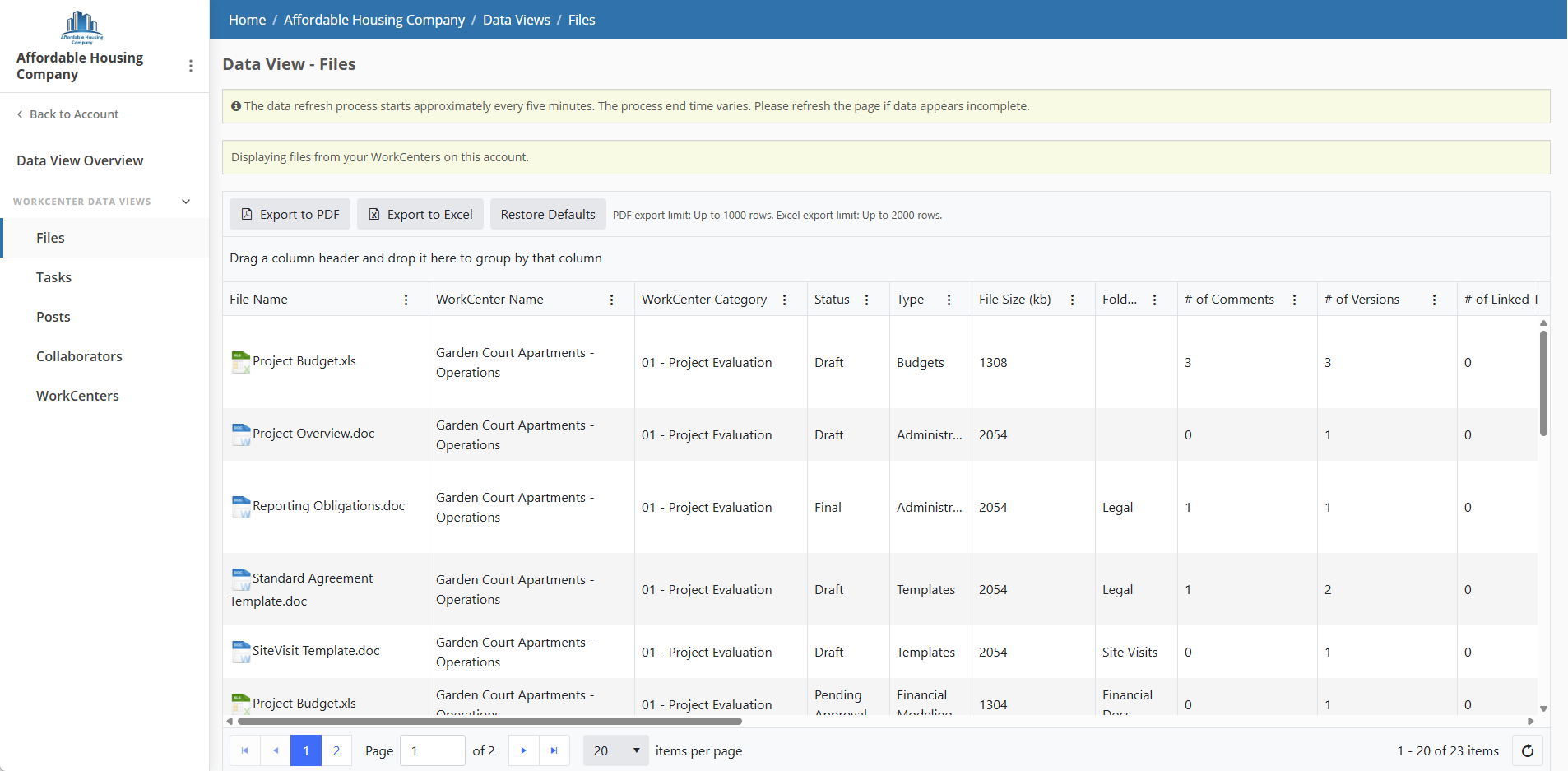The width and height of the screenshot is (1568, 771).
Task: Open WorkCenter Name column options menu
Action: pyautogui.click(x=612, y=300)
